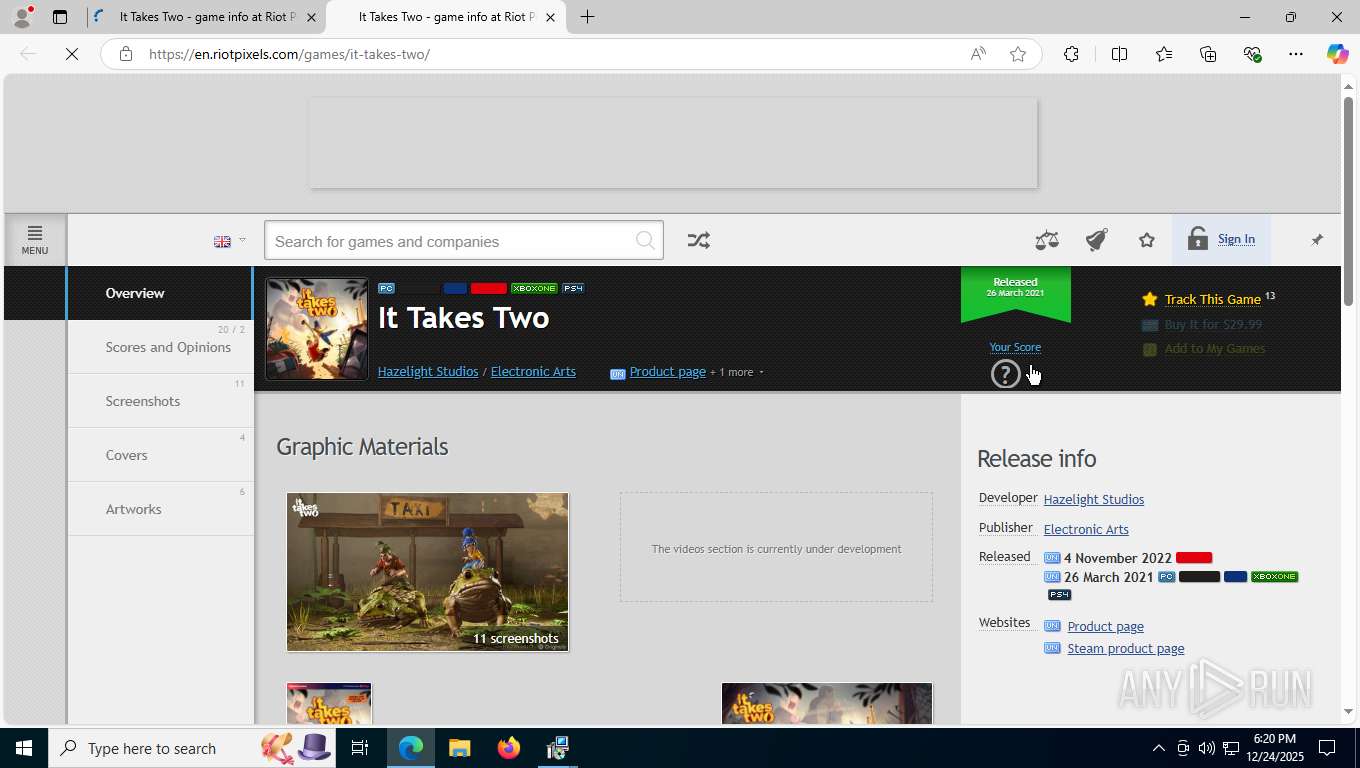Open Settings and more ellipsis menu
This screenshot has height=768, width=1360.
(x=1296, y=54)
